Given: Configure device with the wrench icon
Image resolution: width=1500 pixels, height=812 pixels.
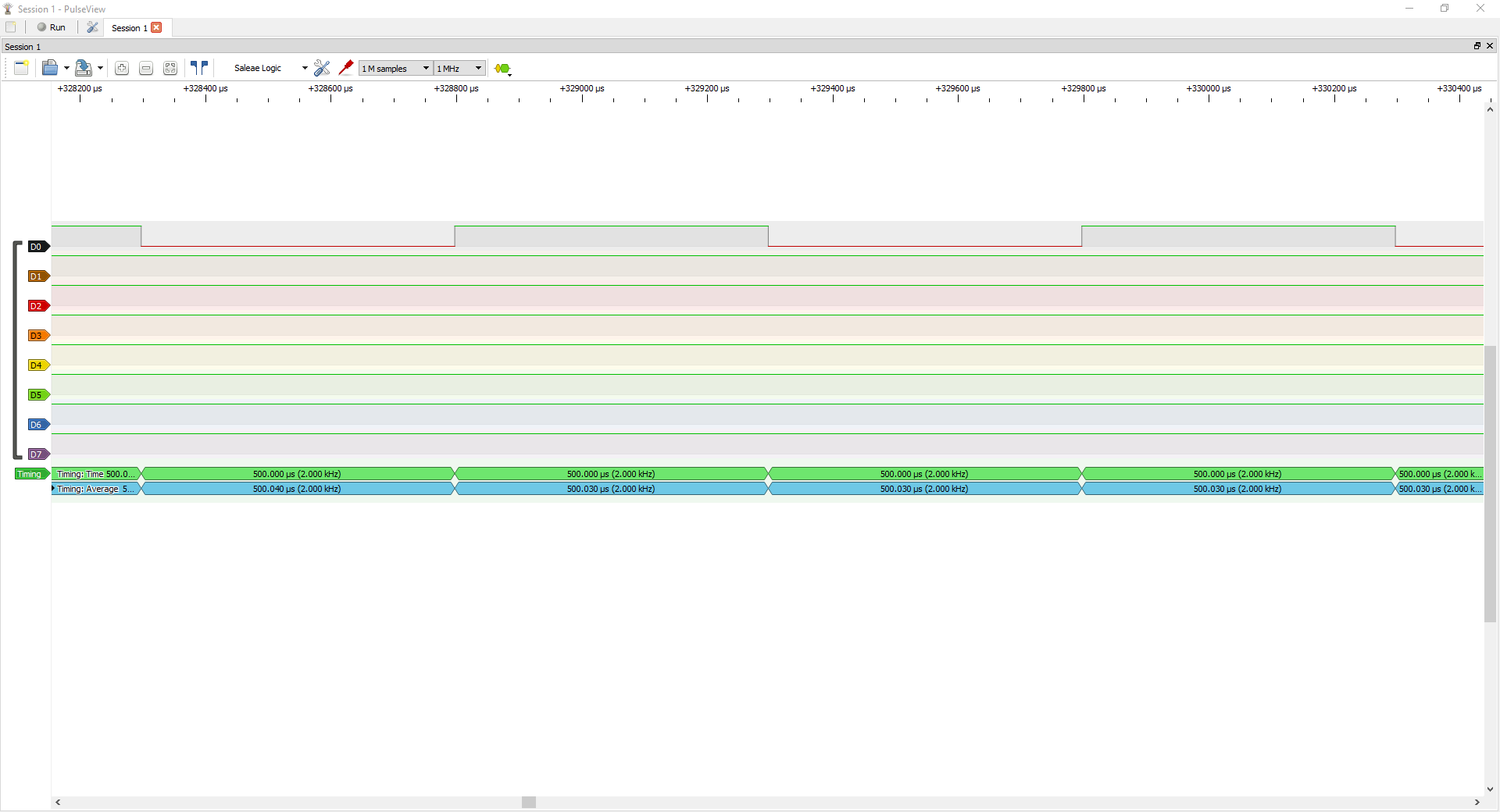Looking at the screenshot, I should [x=322, y=69].
